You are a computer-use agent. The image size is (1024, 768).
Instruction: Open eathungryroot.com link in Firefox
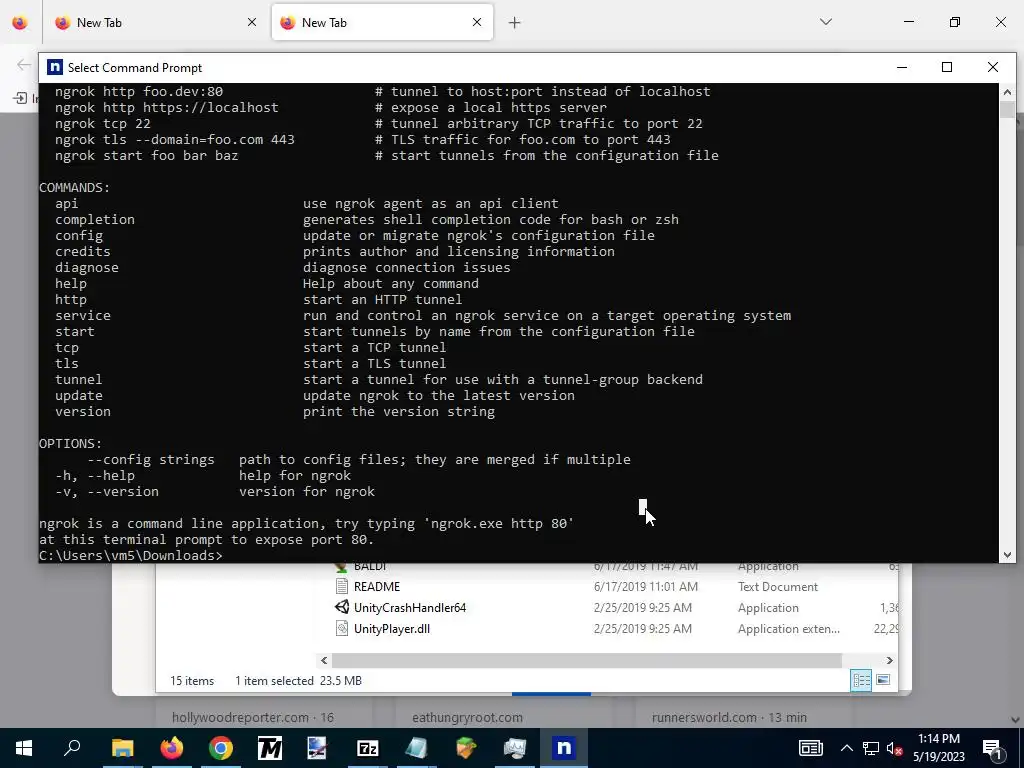tap(467, 717)
